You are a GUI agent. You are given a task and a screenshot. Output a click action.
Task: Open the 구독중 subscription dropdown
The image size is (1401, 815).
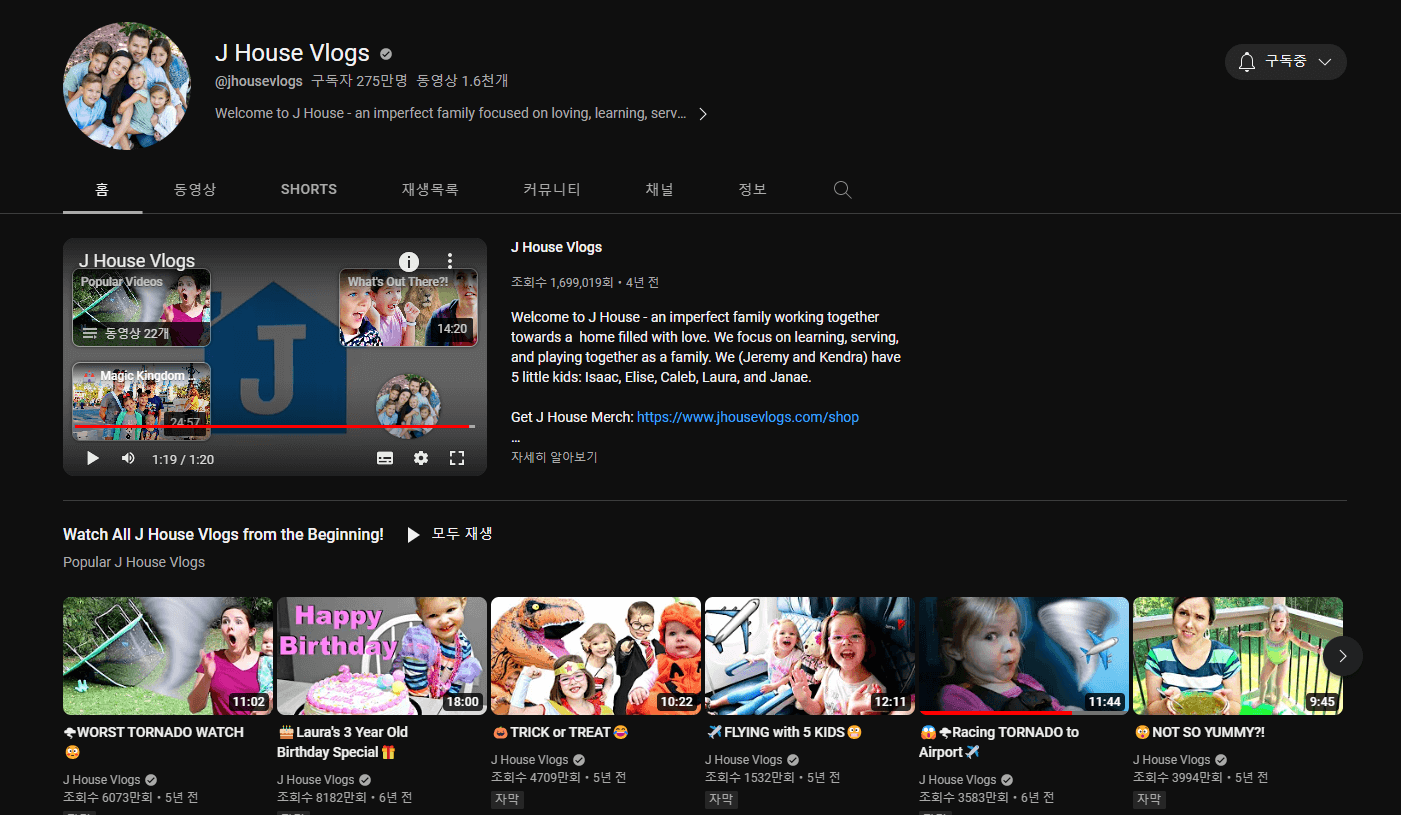point(1285,62)
